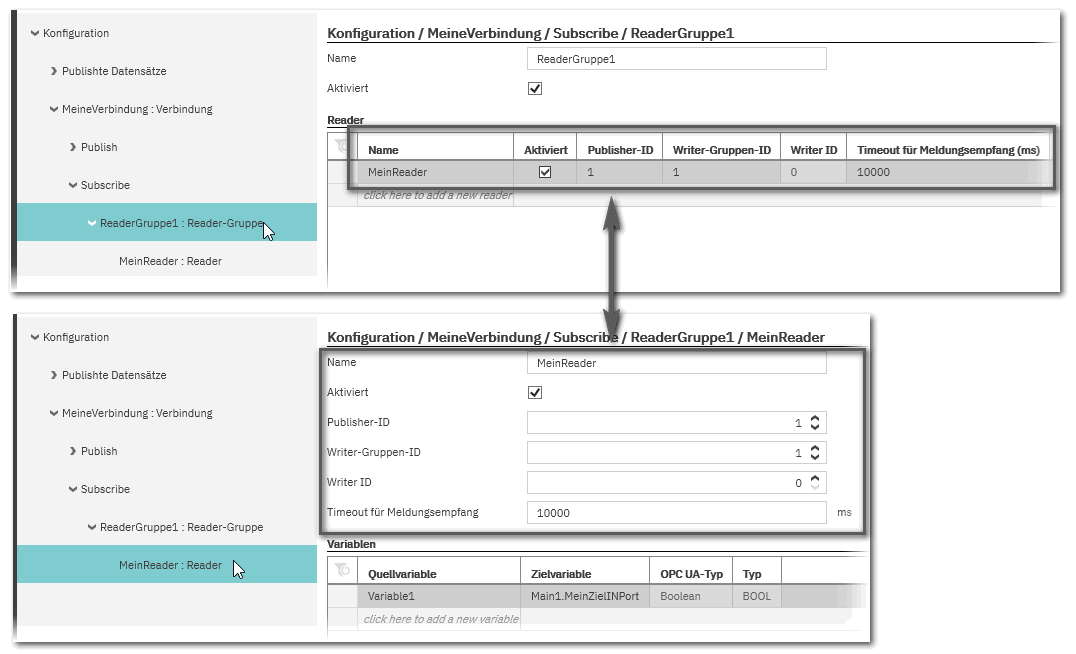The width and height of the screenshot is (1076, 654).
Task: Collapse the Subscribe node on the ReaderGruppe1 page
Action: coord(73,185)
